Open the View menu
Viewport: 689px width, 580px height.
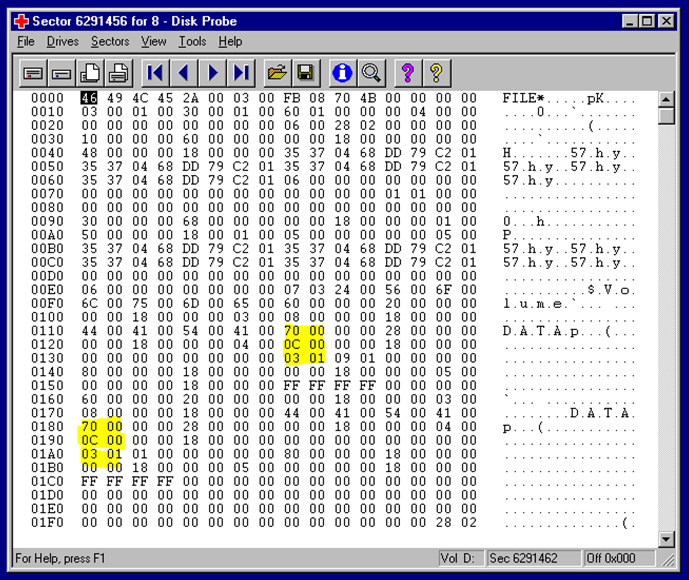(x=153, y=41)
